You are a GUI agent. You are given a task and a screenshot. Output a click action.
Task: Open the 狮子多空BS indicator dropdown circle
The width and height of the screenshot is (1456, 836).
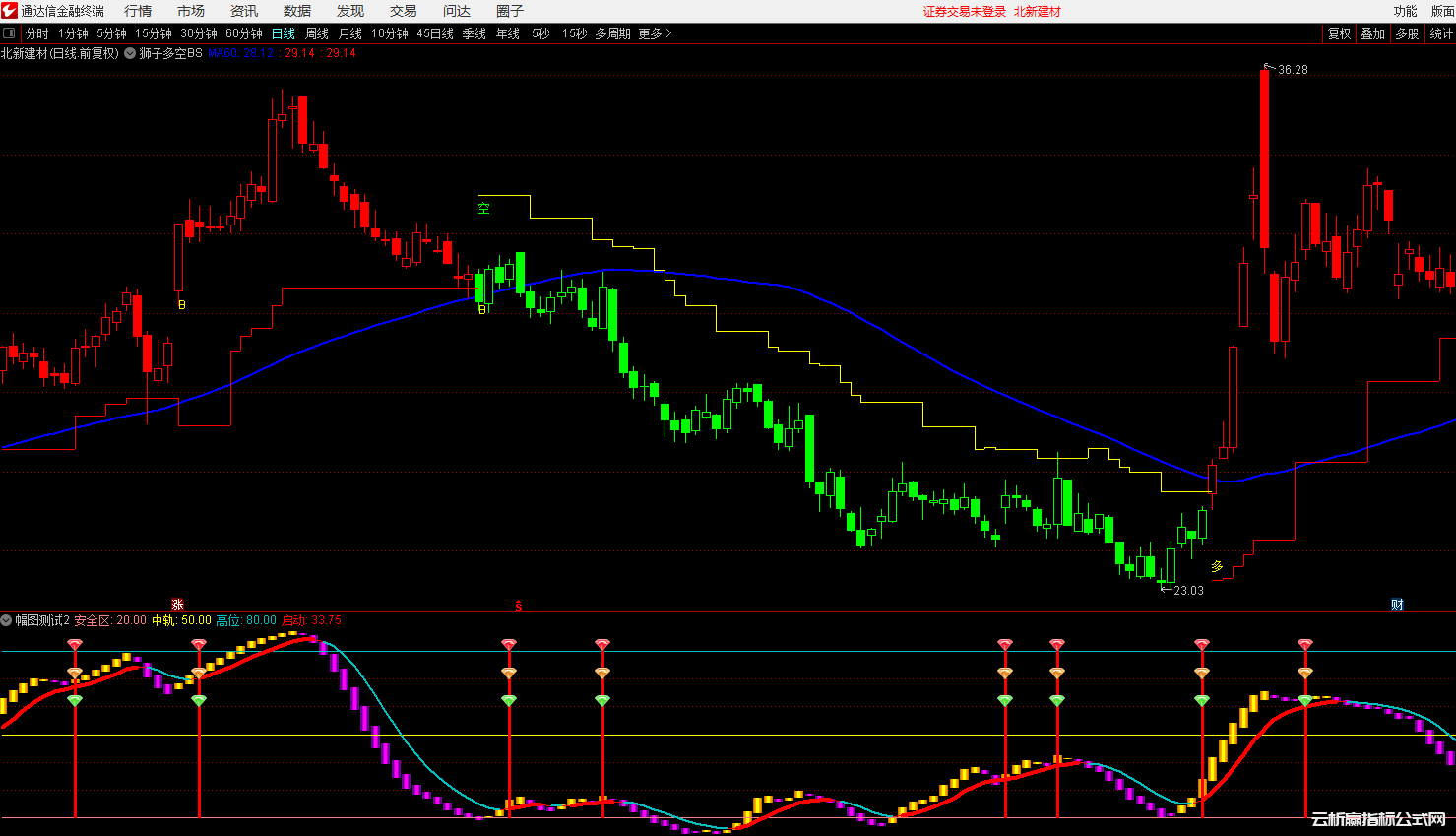click(x=130, y=53)
